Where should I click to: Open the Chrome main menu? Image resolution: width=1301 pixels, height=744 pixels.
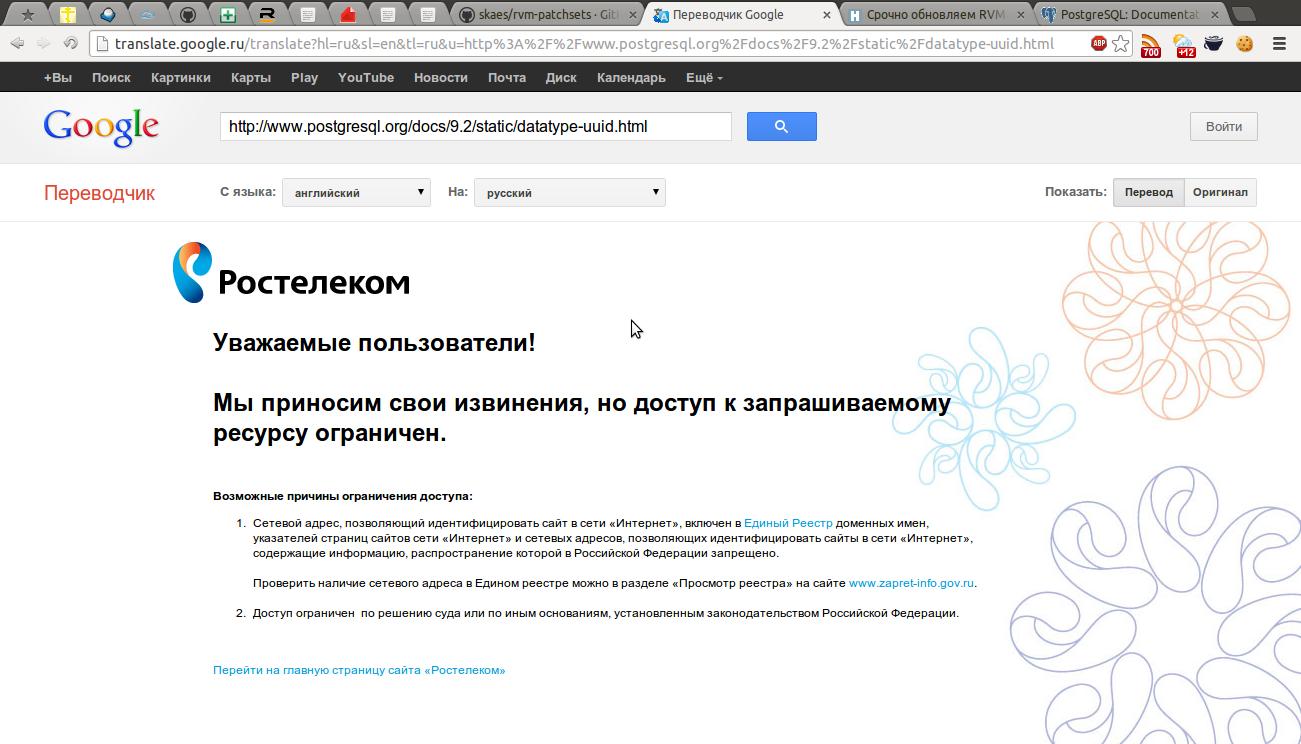click(1279, 44)
